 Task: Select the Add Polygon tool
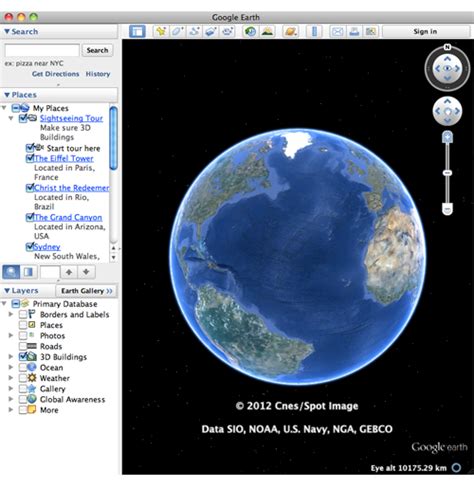(178, 32)
